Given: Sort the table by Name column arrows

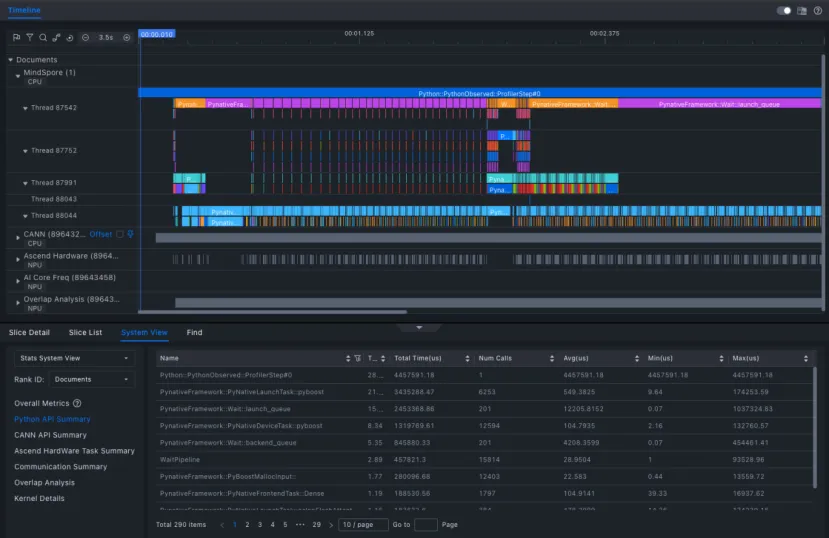Looking at the screenshot, I should (x=348, y=357).
